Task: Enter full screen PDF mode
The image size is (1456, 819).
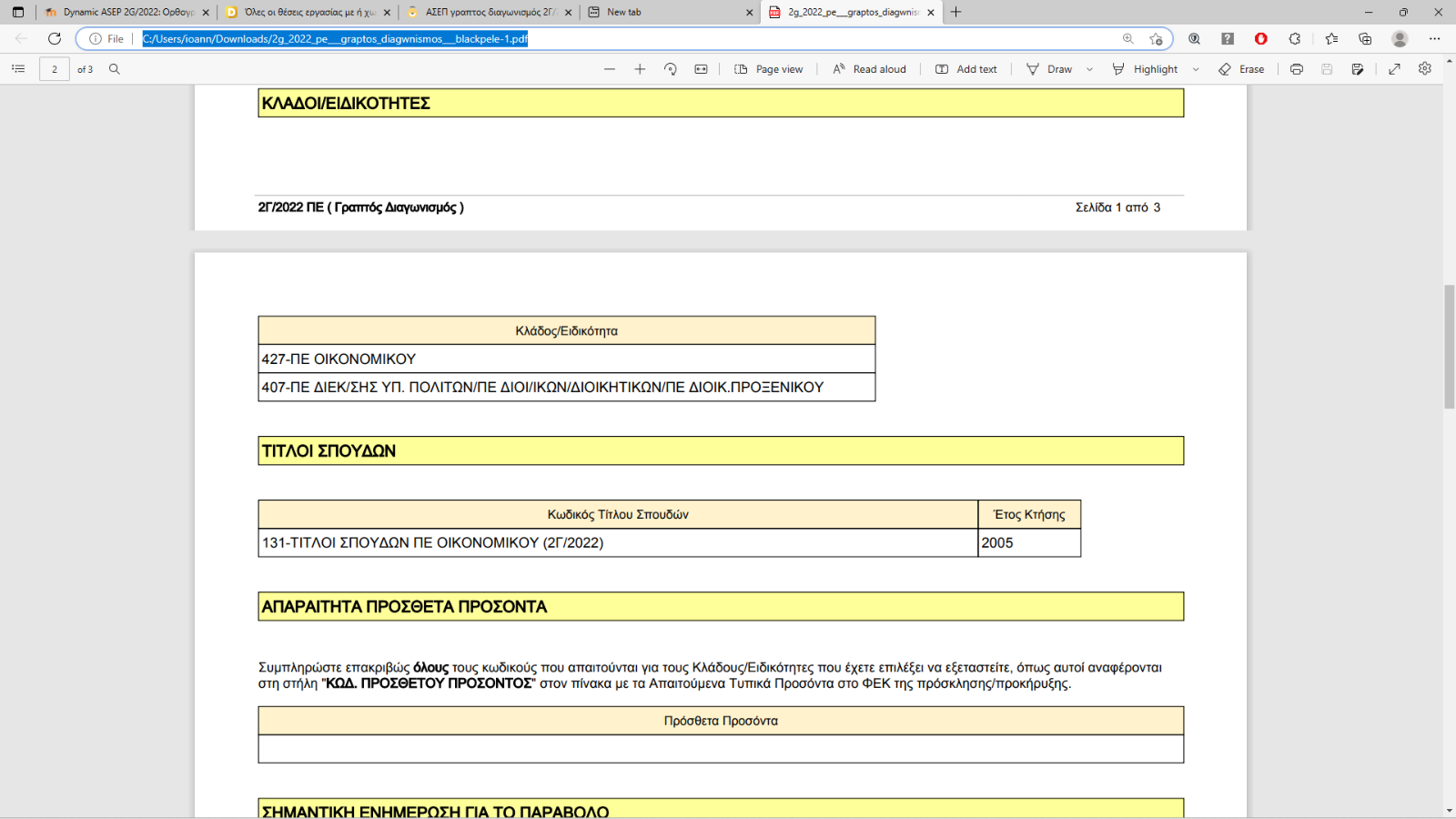Action: [x=1394, y=69]
